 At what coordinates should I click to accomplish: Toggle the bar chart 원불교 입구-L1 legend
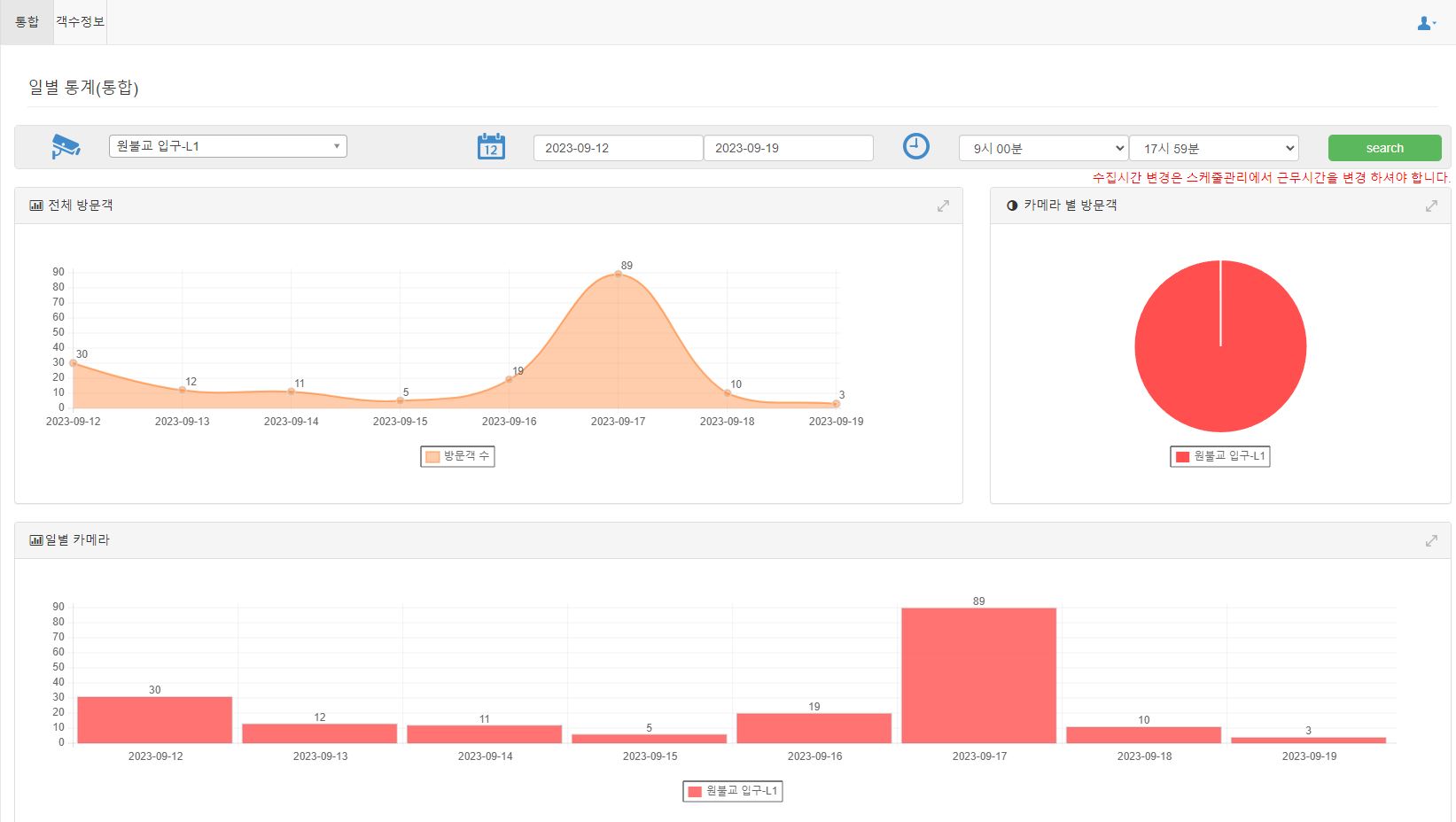tap(732, 791)
